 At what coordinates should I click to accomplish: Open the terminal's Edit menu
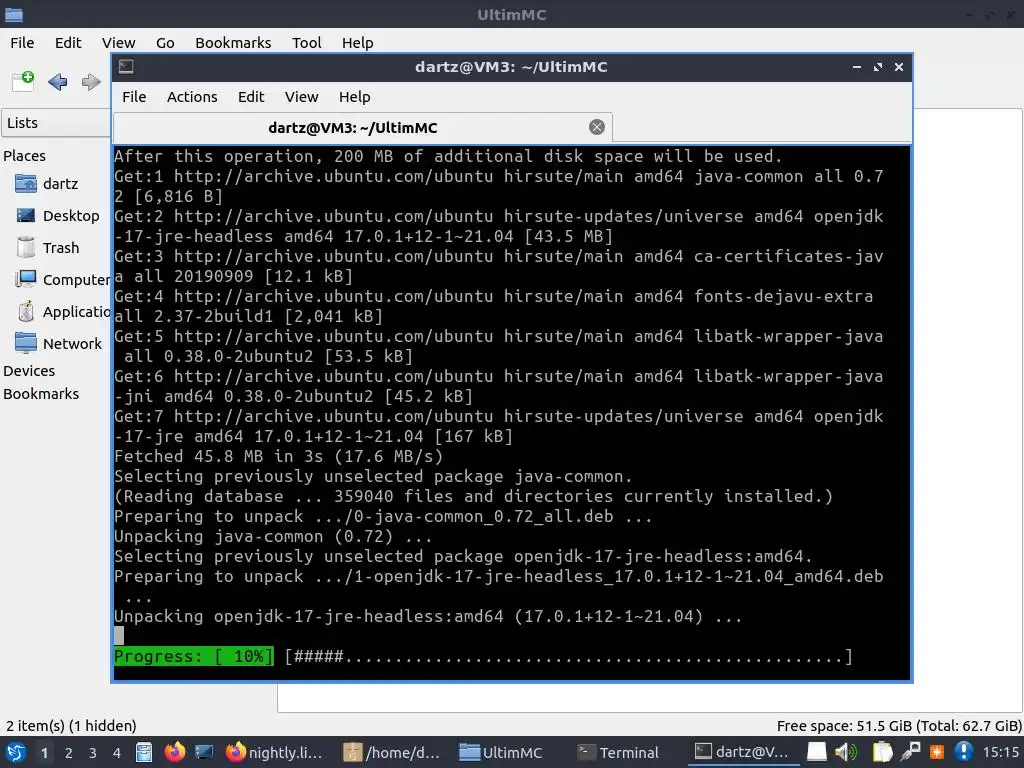point(251,97)
